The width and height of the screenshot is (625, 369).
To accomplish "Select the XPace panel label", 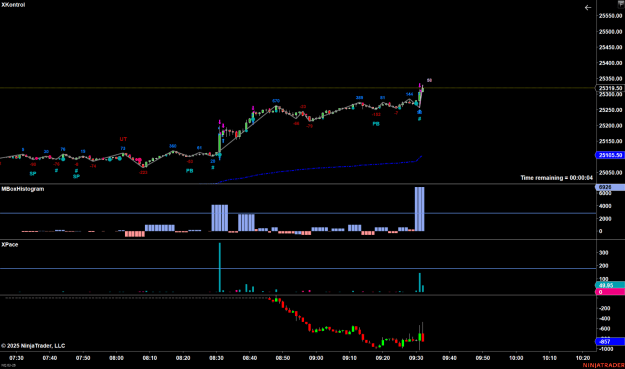I will coord(10,245).
